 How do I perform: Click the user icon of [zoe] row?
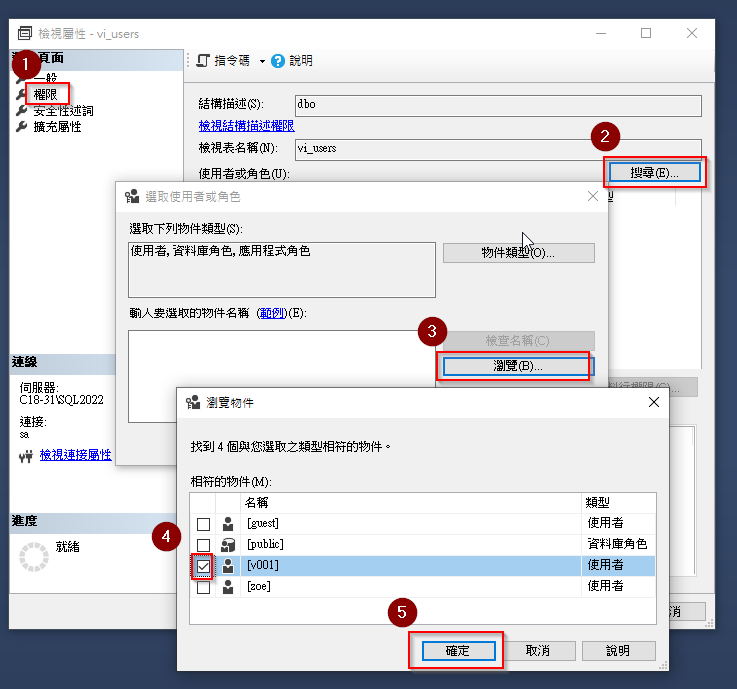(x=228, y=587)
